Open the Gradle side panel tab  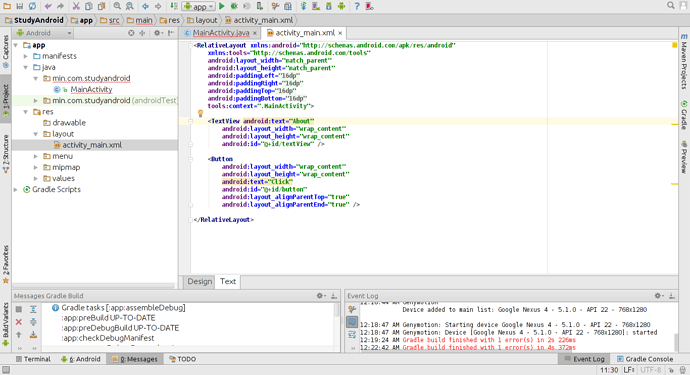click(684, 115)
